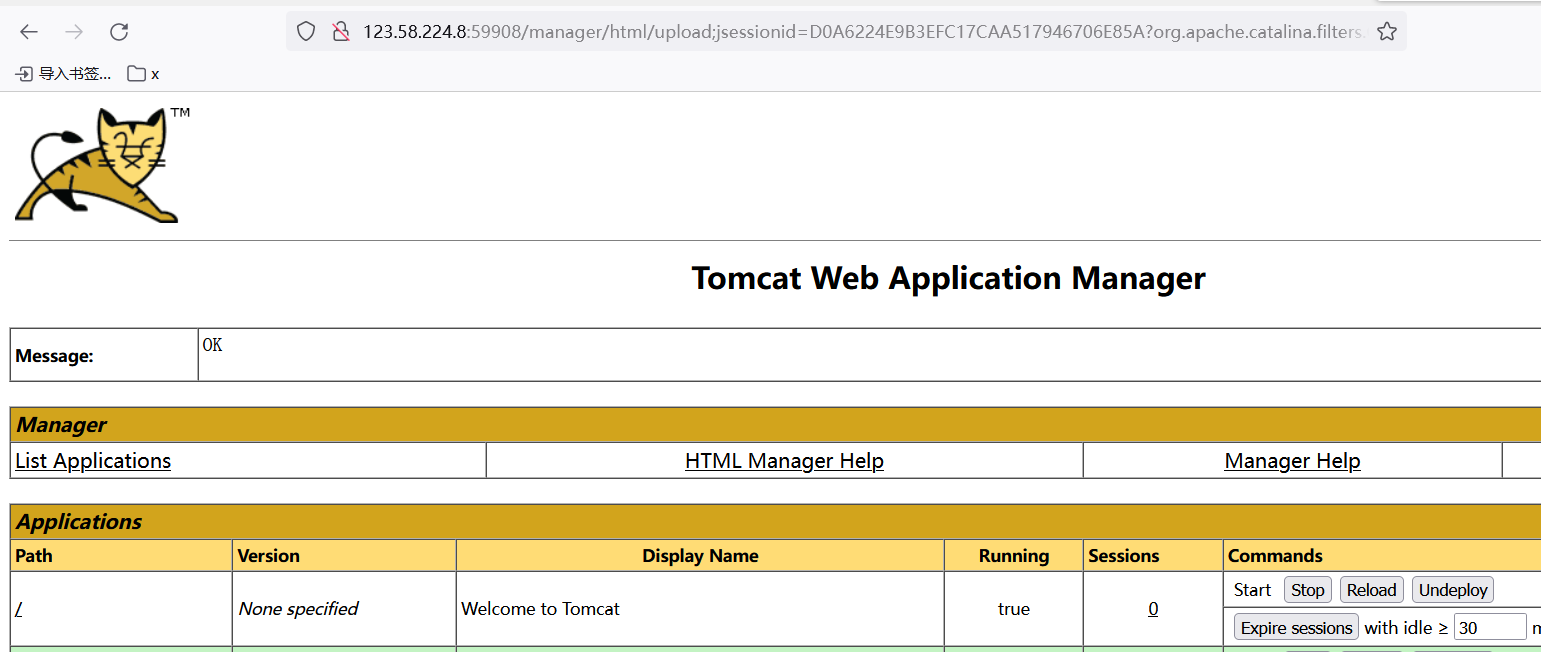
Task: Click the 'OK' message text
Action: 212,345
